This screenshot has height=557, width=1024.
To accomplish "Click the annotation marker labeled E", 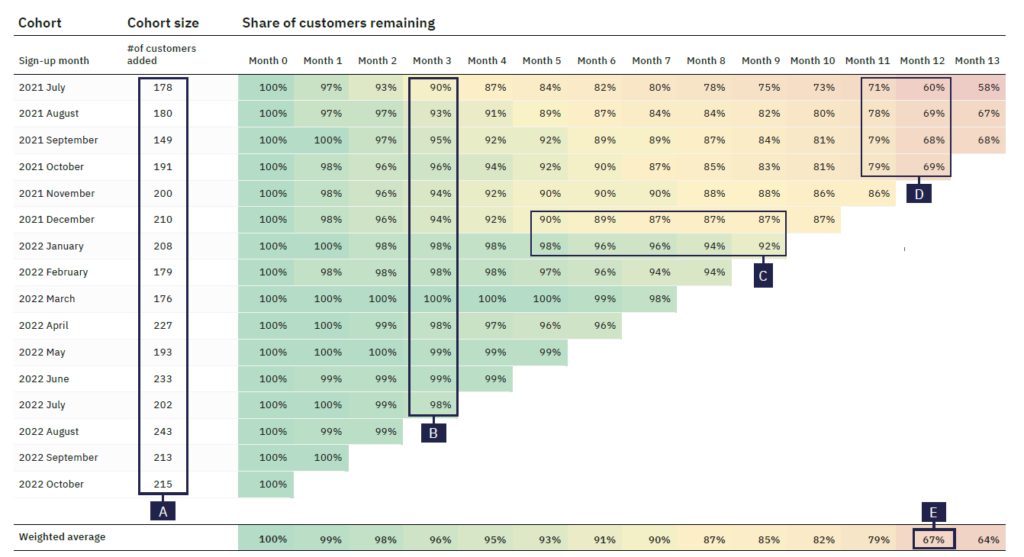I will click(934, 512).
